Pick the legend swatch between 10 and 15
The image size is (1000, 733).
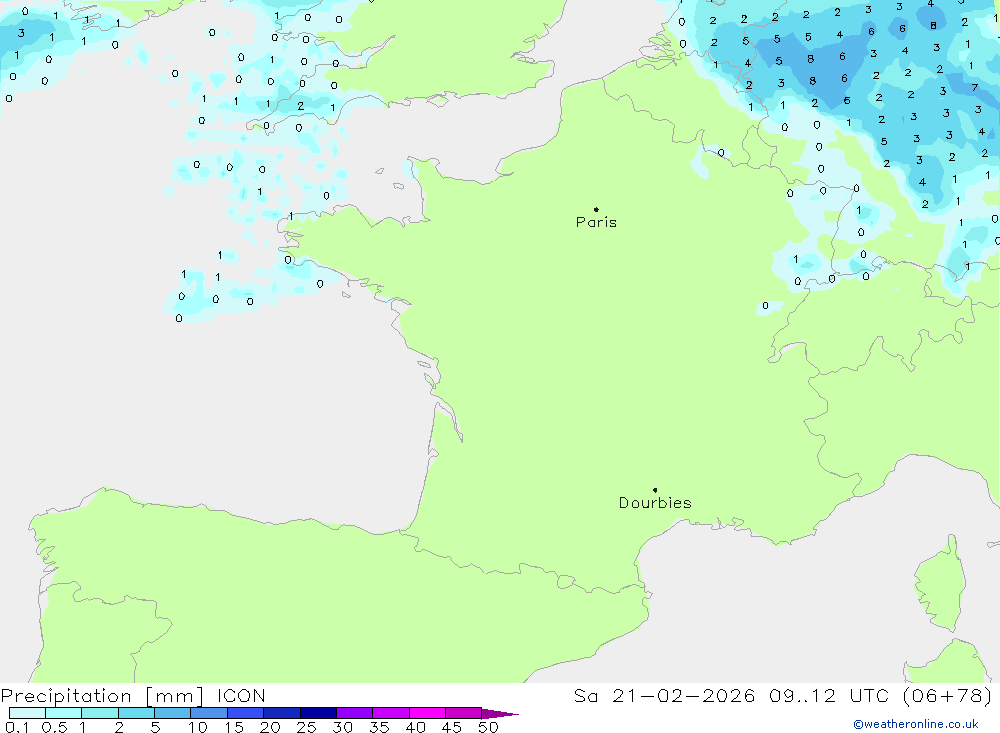(209, 713)
